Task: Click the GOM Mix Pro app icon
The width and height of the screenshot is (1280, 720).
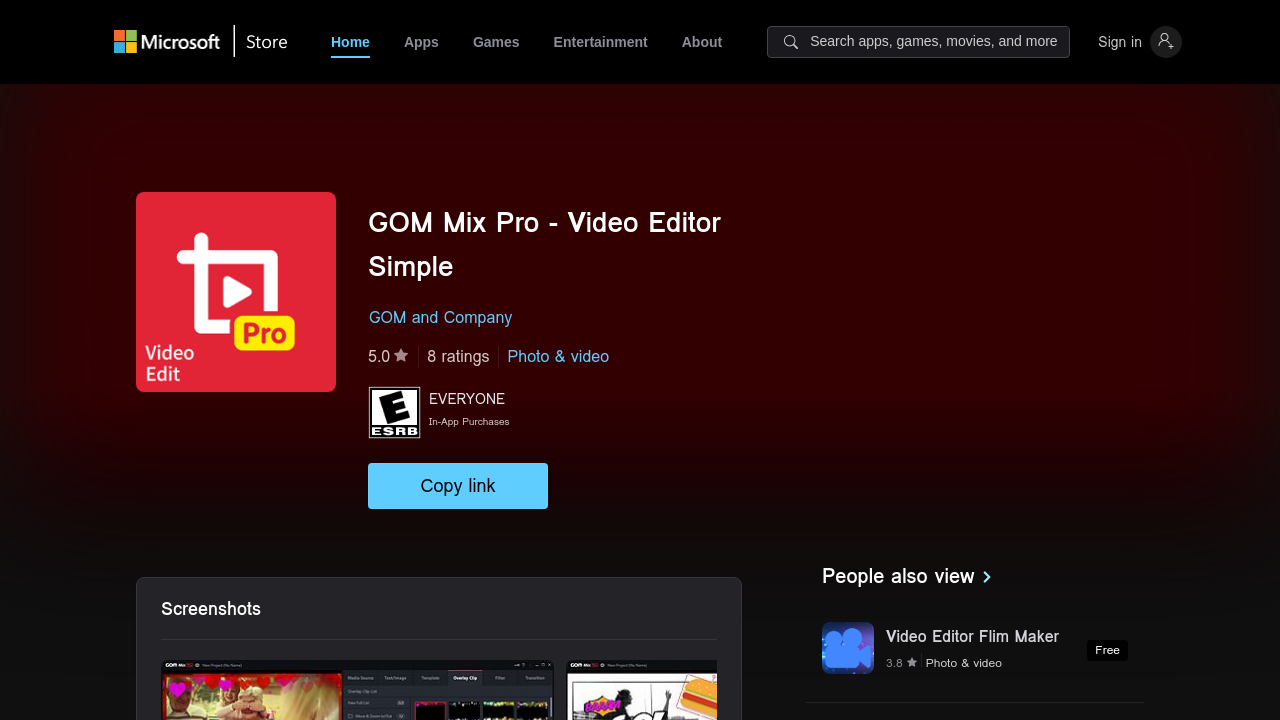Action: click(236, 292)
